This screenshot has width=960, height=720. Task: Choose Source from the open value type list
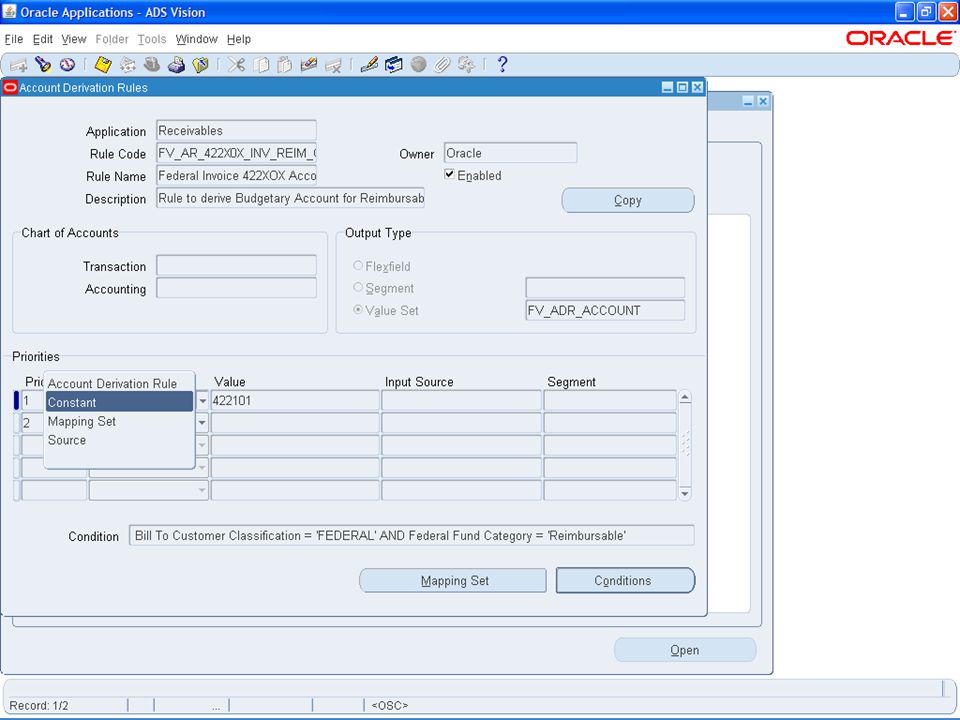[119, 440]
